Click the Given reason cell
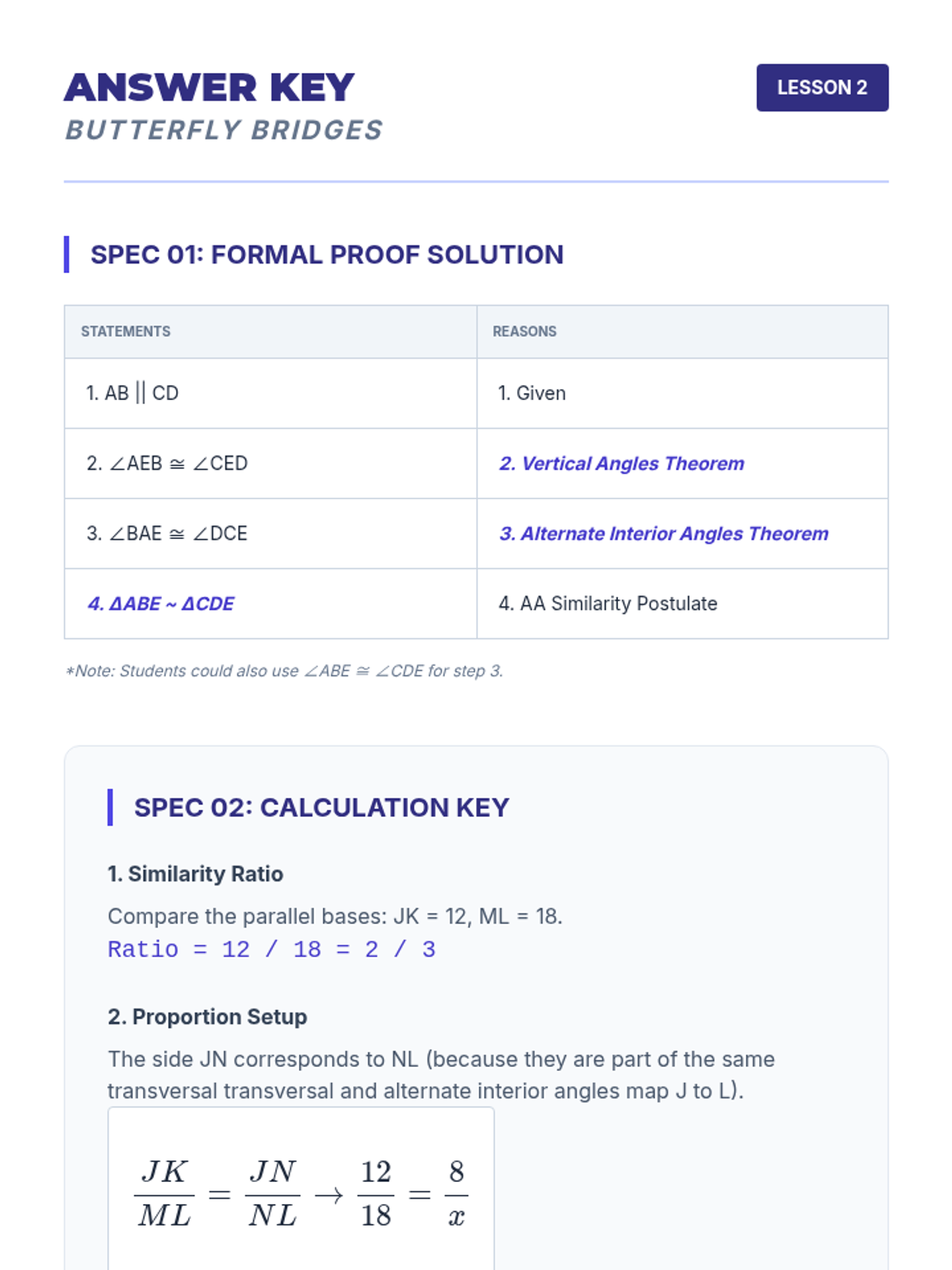The height and width of the screenshot is (1270, 952). pyautogui.click(x=532, y=393)
